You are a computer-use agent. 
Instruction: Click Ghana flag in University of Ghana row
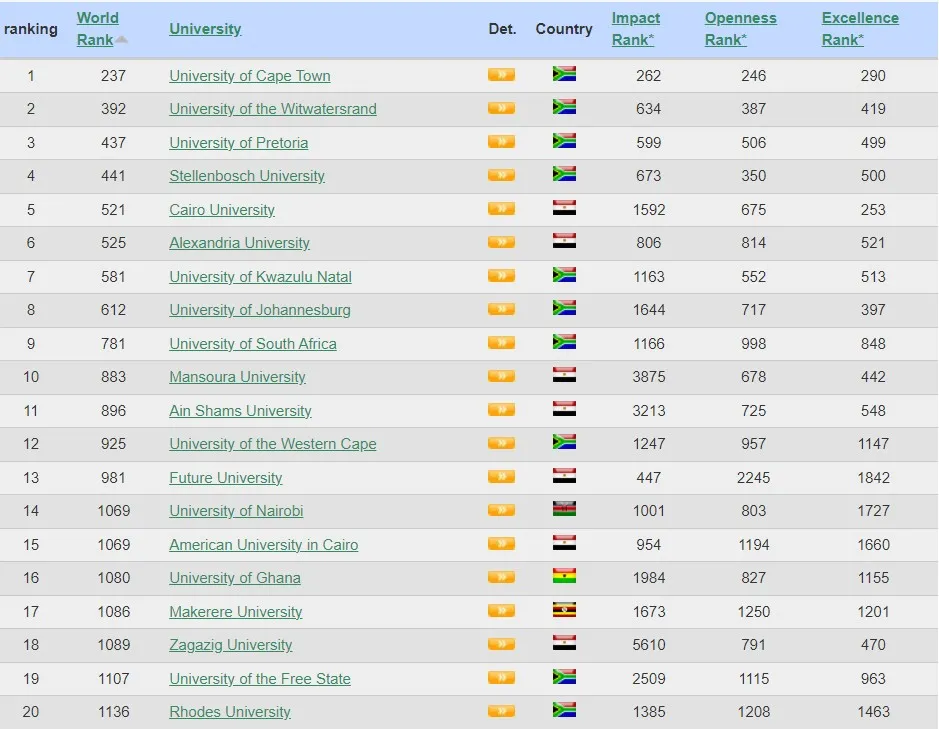(564, 576)
